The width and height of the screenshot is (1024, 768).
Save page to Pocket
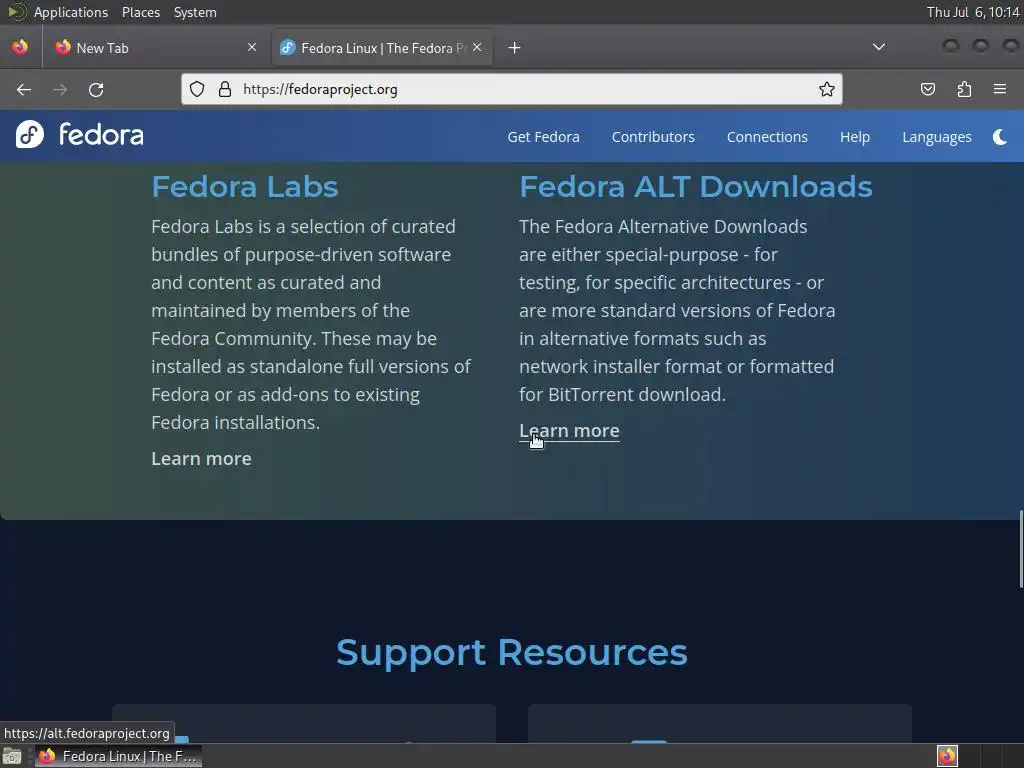[x=928, y=89]
